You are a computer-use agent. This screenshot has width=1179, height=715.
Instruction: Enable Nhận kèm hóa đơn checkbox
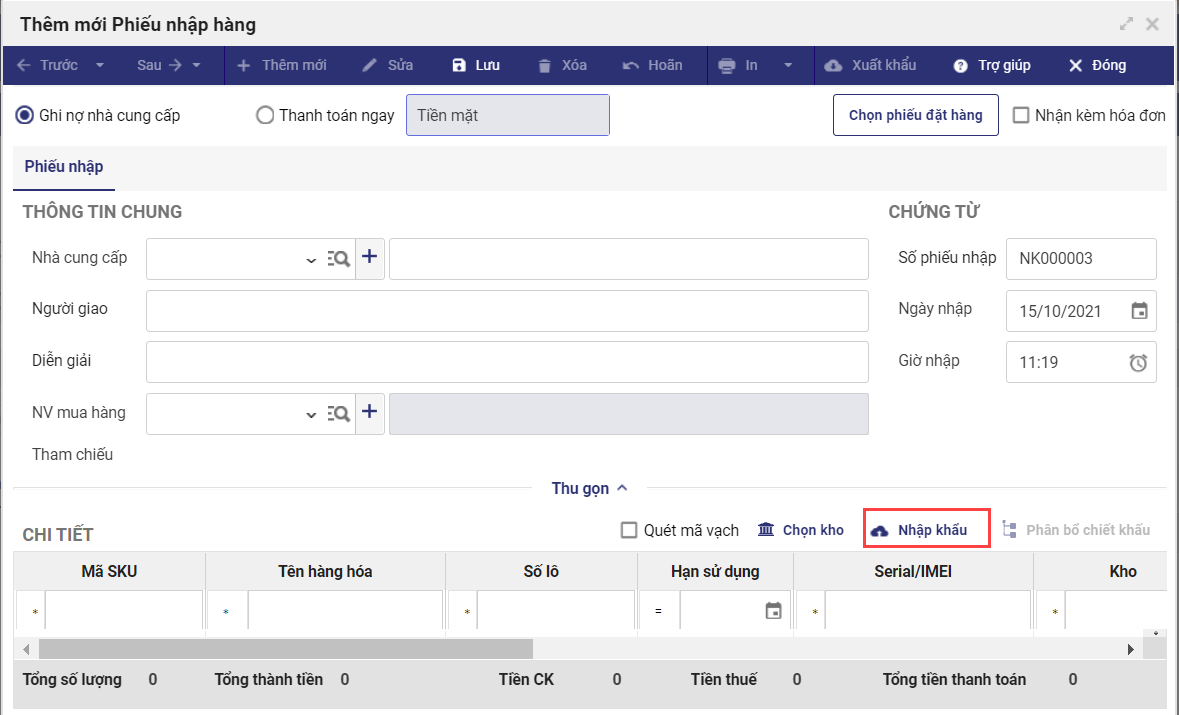[1021, 115]
